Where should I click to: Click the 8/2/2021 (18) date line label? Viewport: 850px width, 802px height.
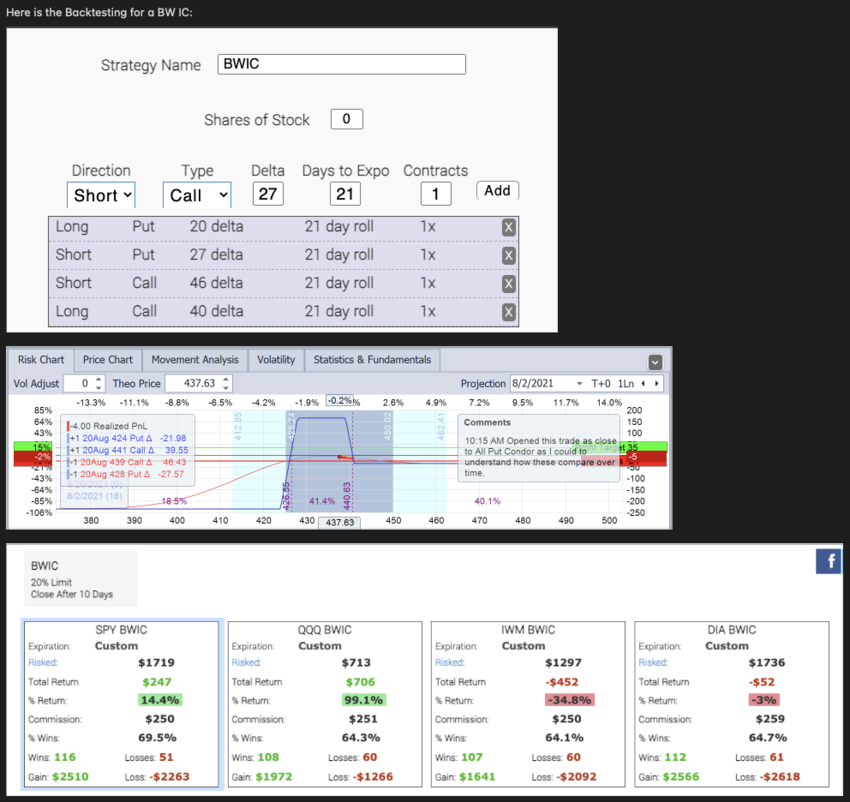coord(95,496)
